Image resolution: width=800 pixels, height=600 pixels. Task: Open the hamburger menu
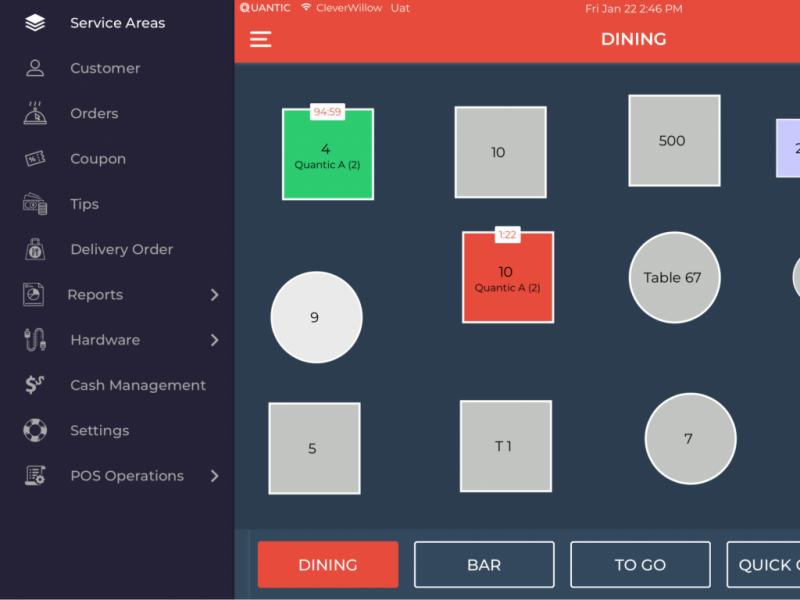click(x=260, y=40)
